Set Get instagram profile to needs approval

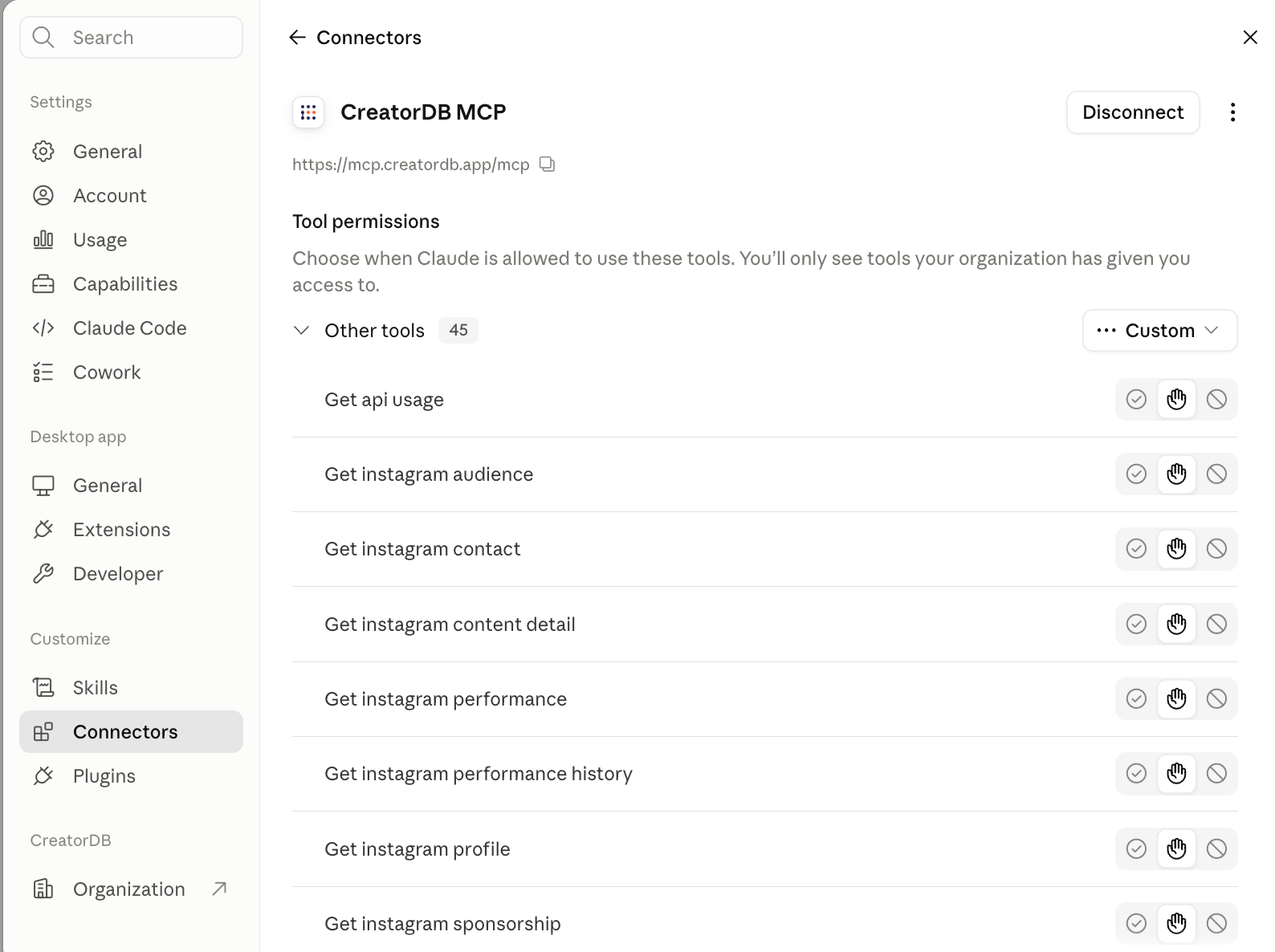[1176, 848]
